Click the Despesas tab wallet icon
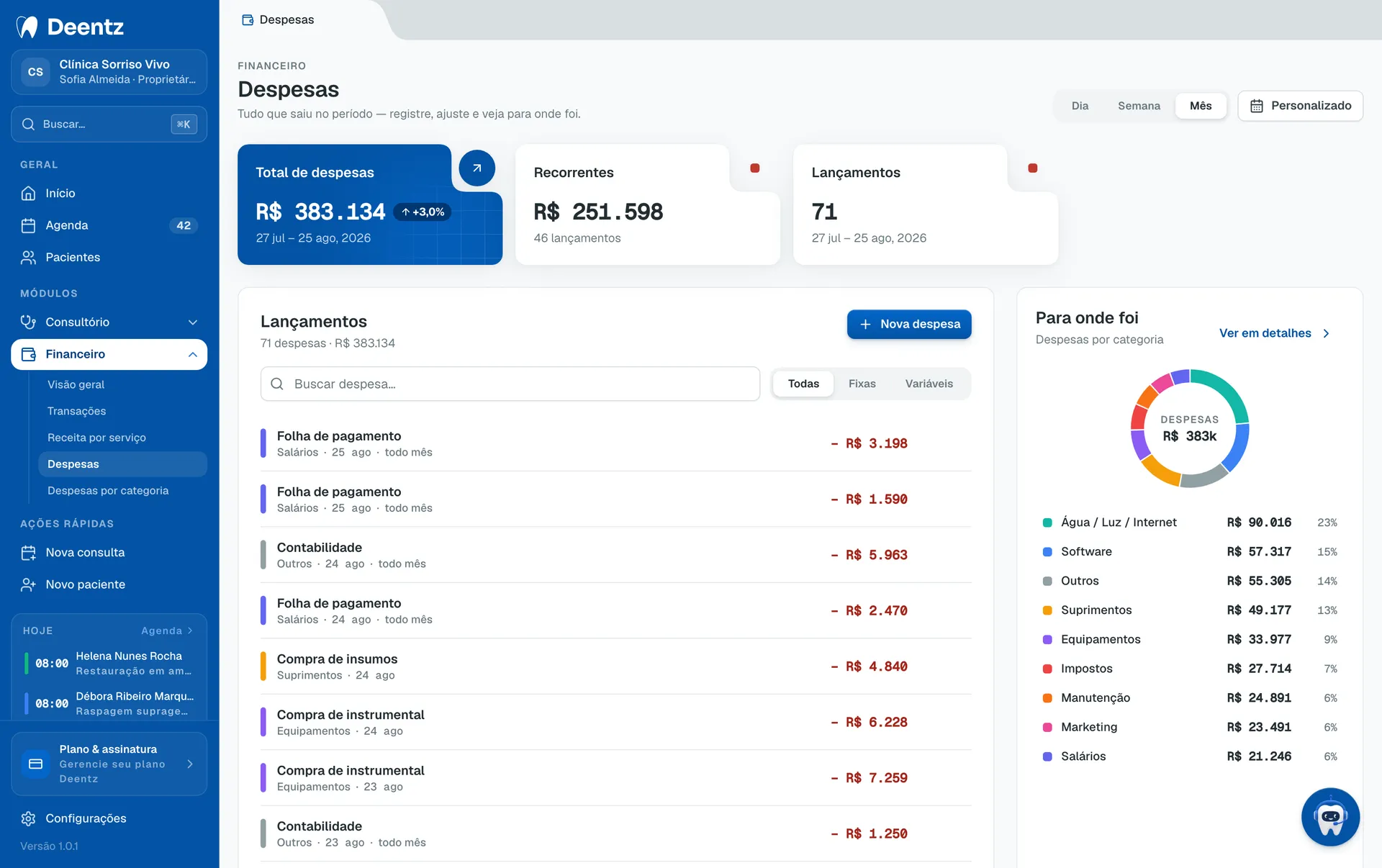Image resolution: width=1382 pixels, height=868 pixels. 248,20
